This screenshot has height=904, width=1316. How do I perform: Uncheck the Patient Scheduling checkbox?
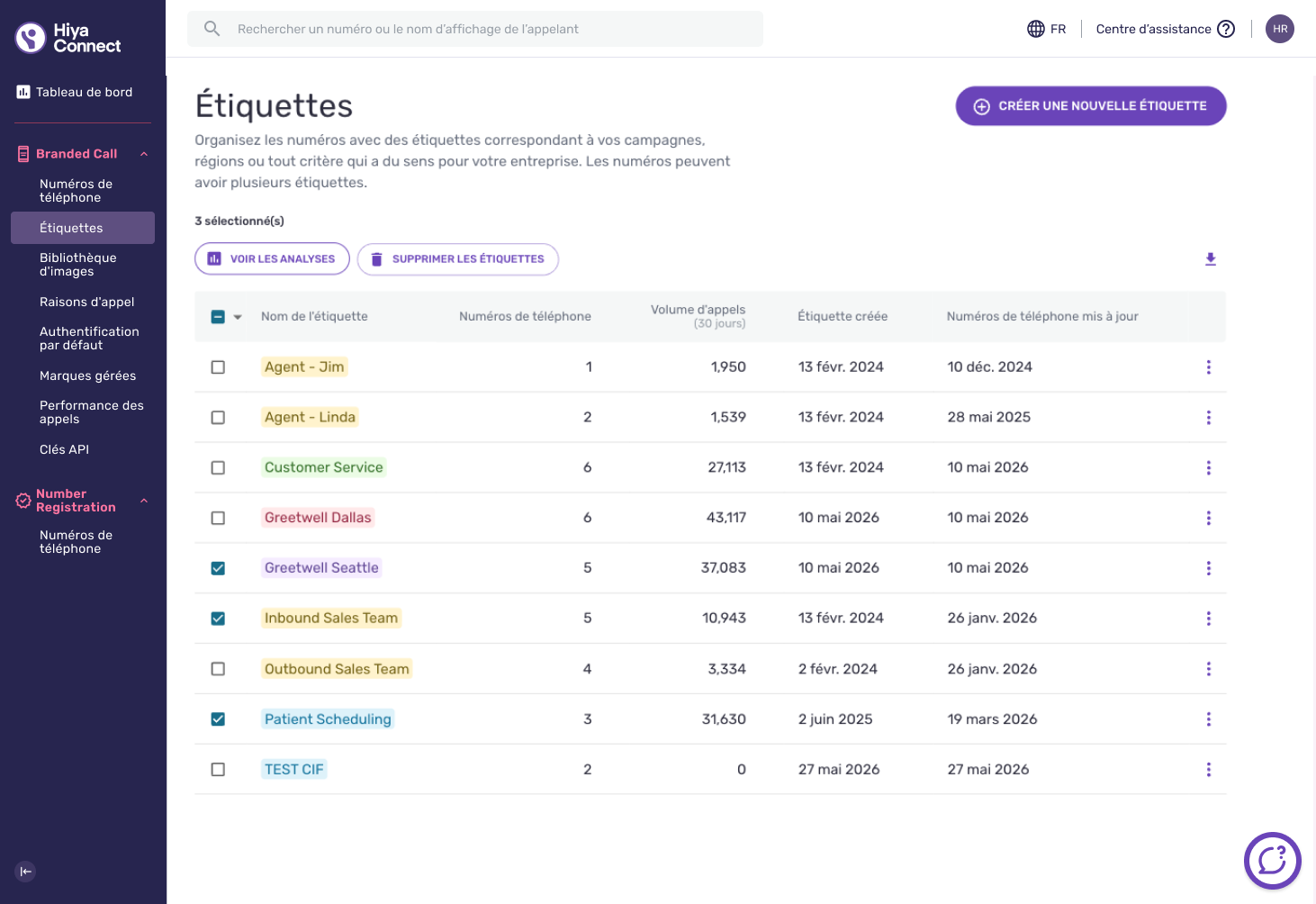click(218, 719)
